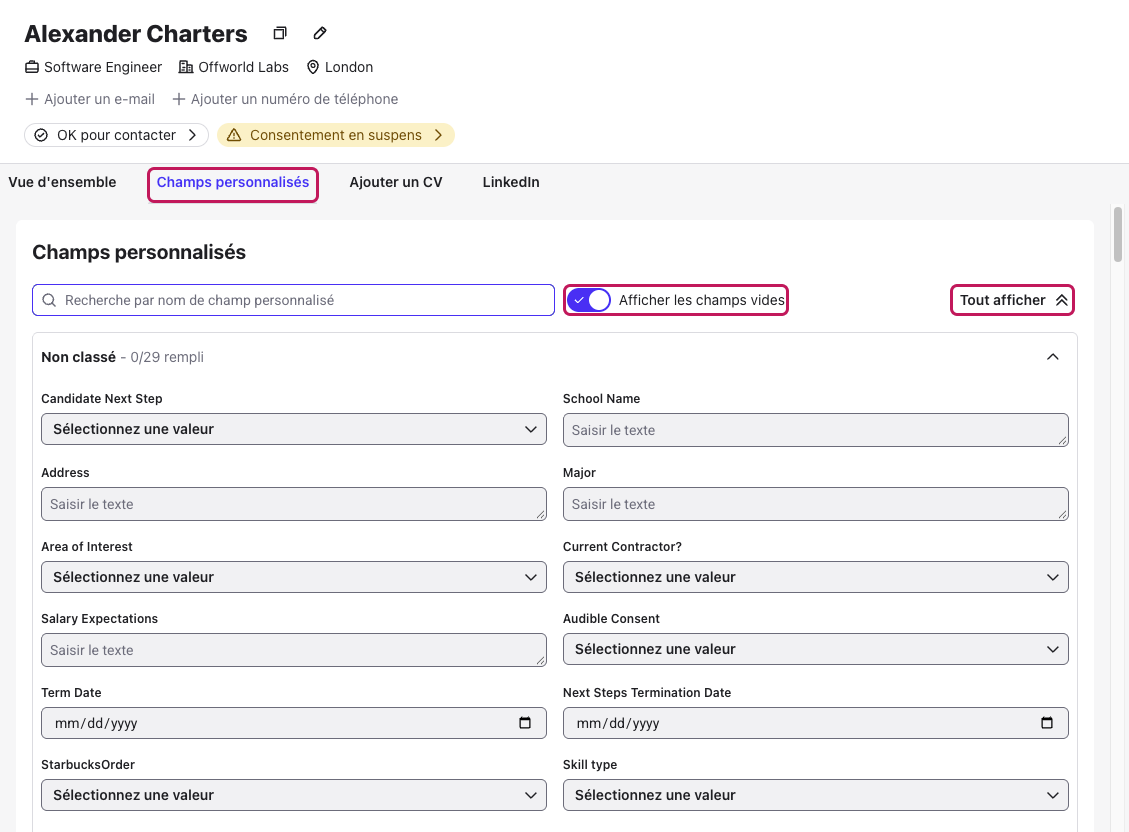Screen dimensions: 1129x832
Task: Click the copy icon beside Alexander Charters
Action: coord(280,33)
